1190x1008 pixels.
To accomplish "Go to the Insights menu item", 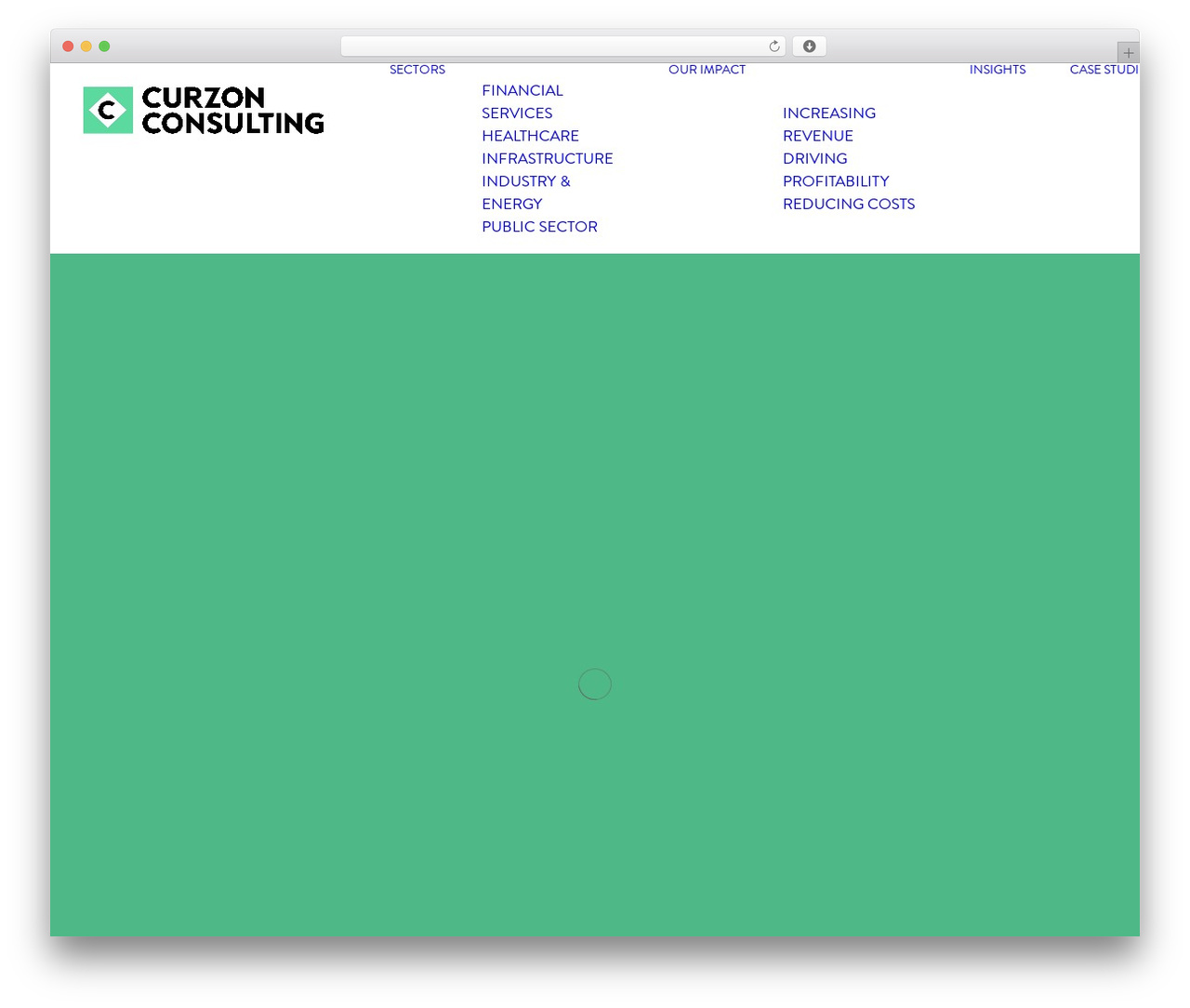I will [998, 70].
